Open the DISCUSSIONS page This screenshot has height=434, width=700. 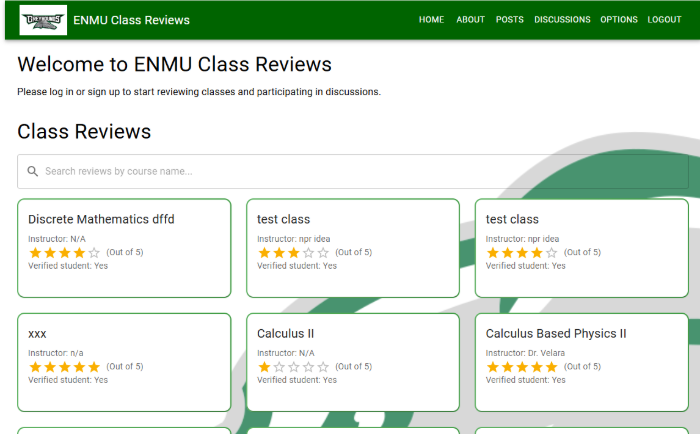pyautogui.click(x=562, y=20)
